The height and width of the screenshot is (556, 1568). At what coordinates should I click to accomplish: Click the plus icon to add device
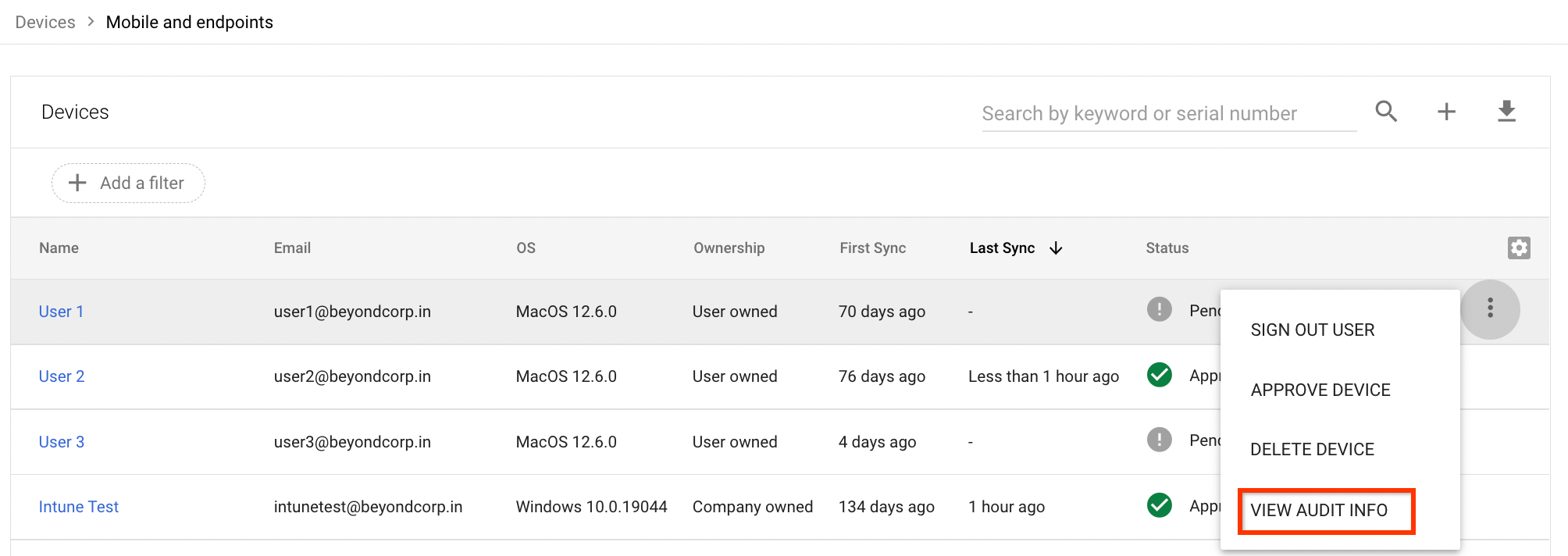(x=1446, y=112)
